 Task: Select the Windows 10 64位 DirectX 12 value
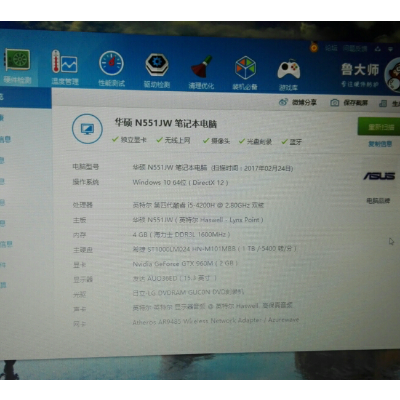[180, 183]
